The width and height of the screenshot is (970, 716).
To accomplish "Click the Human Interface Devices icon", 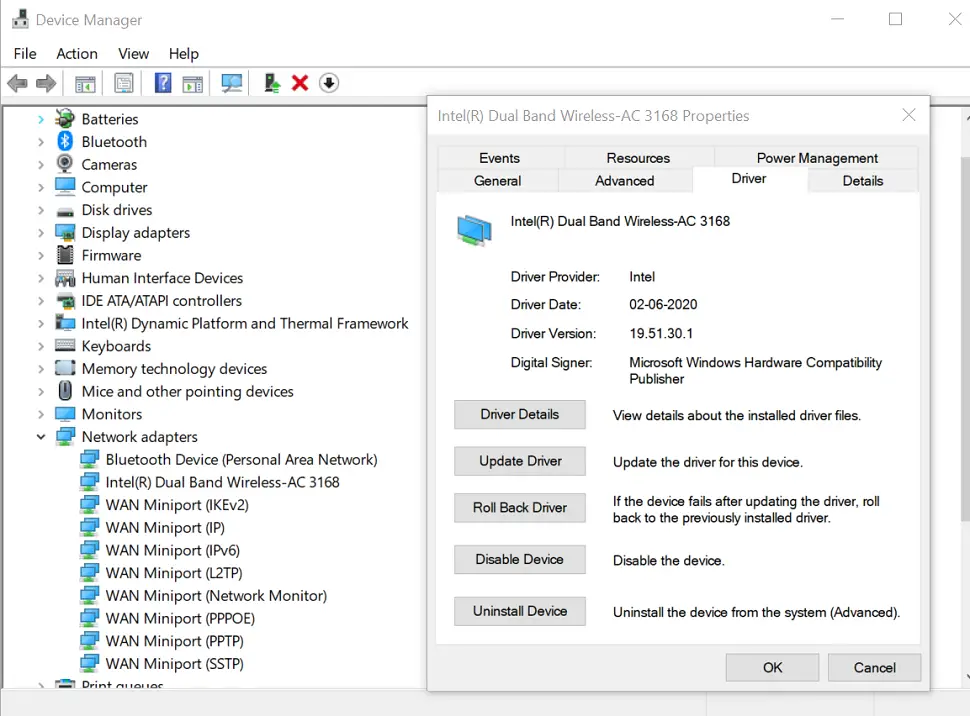I will point(65,278).
